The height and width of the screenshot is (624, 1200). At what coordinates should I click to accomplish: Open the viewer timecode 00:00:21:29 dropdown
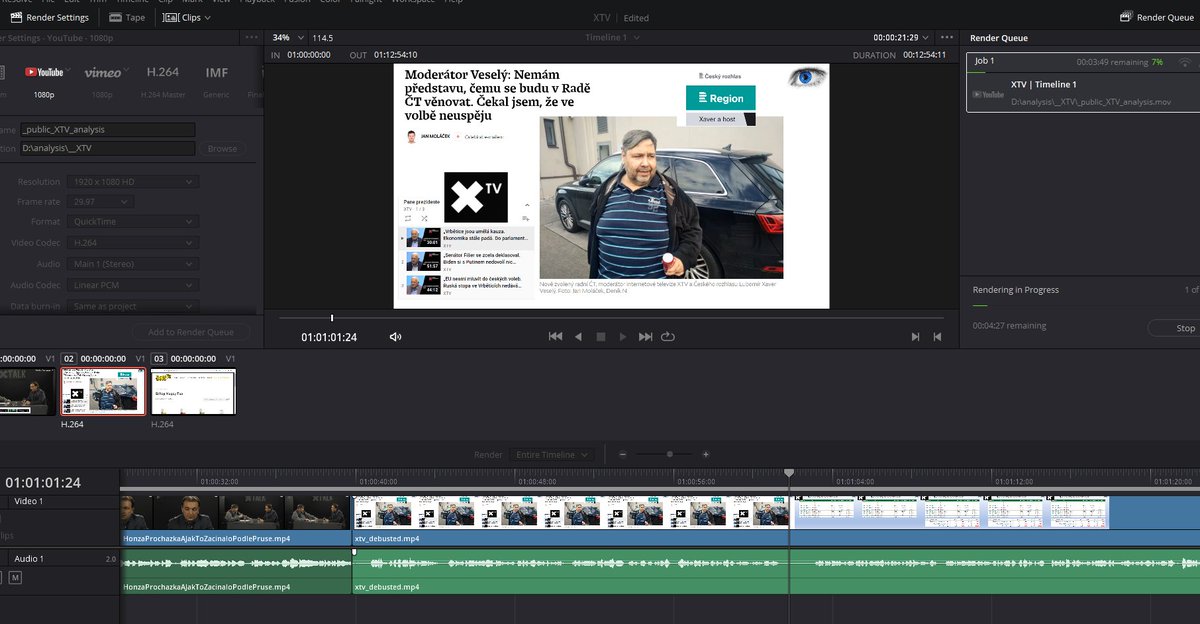pyautogui.click(x=901, y=37)
